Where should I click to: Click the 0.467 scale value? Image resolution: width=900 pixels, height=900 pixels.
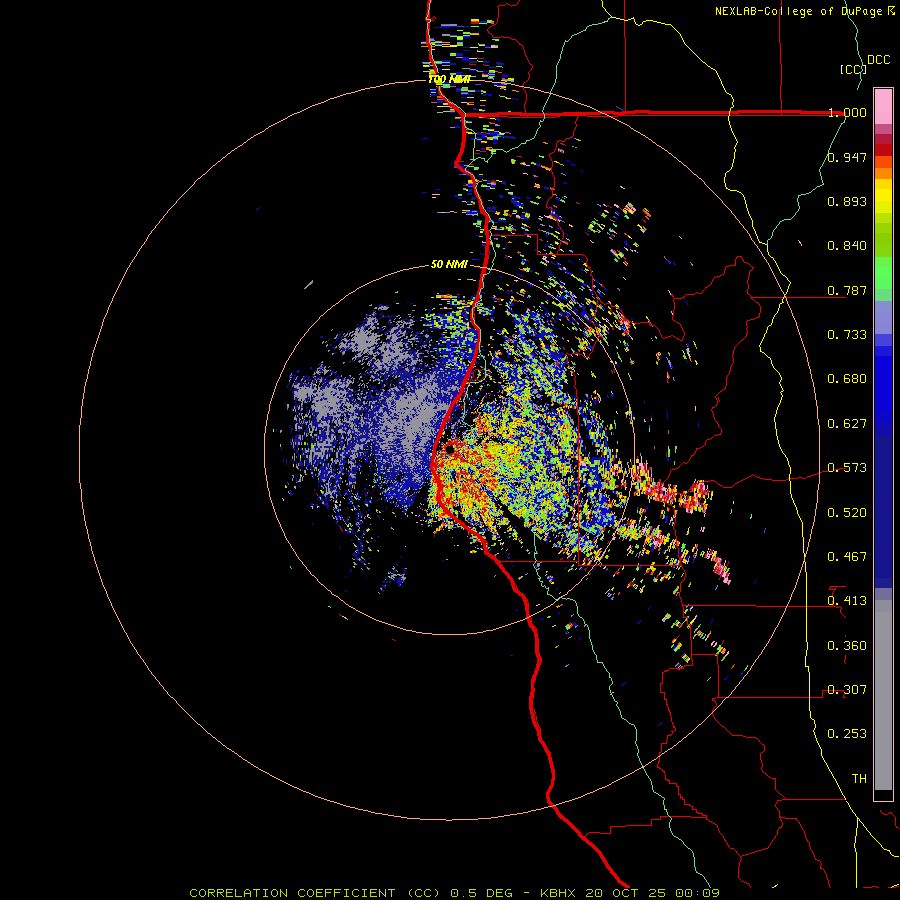(847, 557)
